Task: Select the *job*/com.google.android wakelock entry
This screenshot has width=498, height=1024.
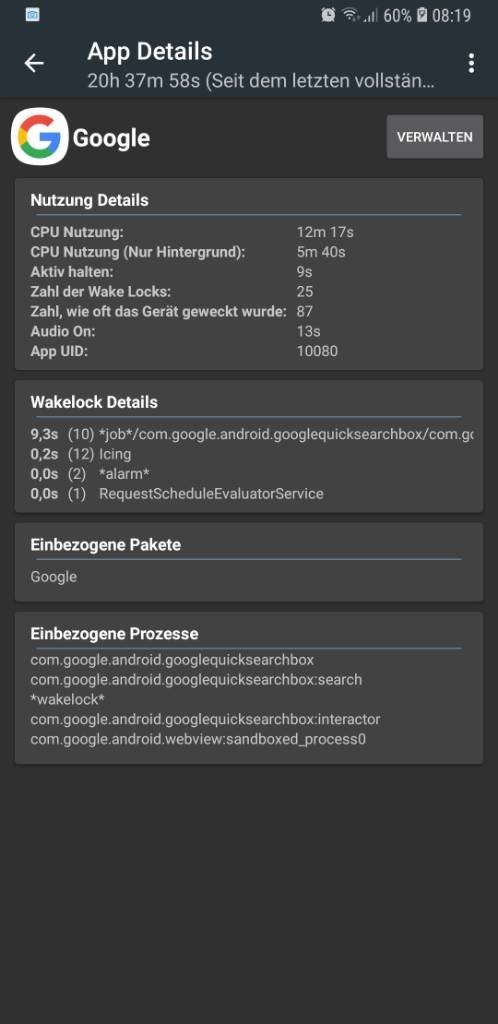Action: [252, 435]
